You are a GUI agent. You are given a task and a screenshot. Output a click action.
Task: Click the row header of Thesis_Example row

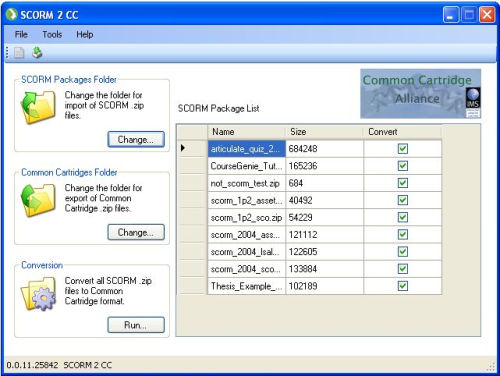tap(192, 286)
